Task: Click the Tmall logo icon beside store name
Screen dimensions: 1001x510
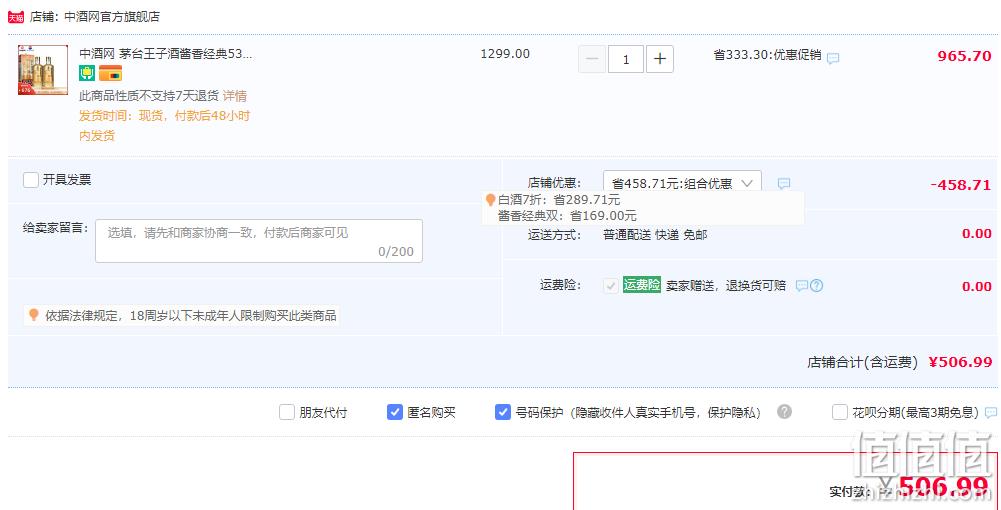Action: coord(15,17)
